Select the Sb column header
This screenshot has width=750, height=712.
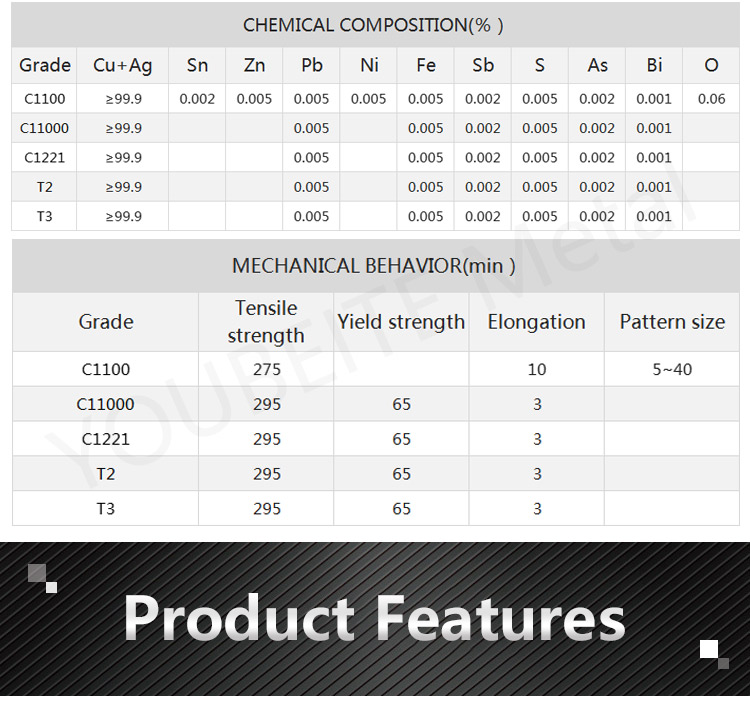pyautogui.click(x=483, y=65)
